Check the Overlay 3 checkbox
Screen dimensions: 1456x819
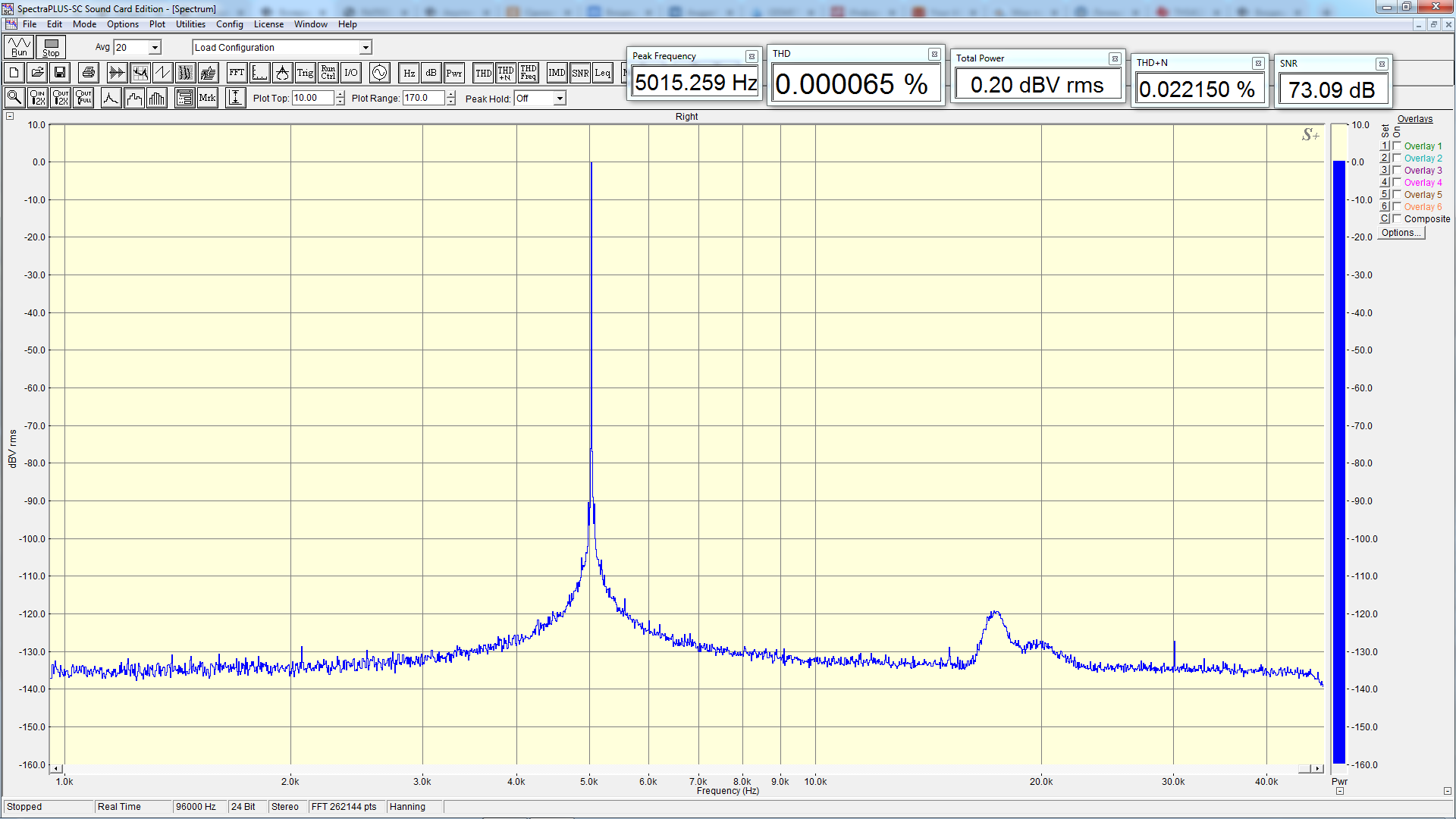[x=1397, y=170]
